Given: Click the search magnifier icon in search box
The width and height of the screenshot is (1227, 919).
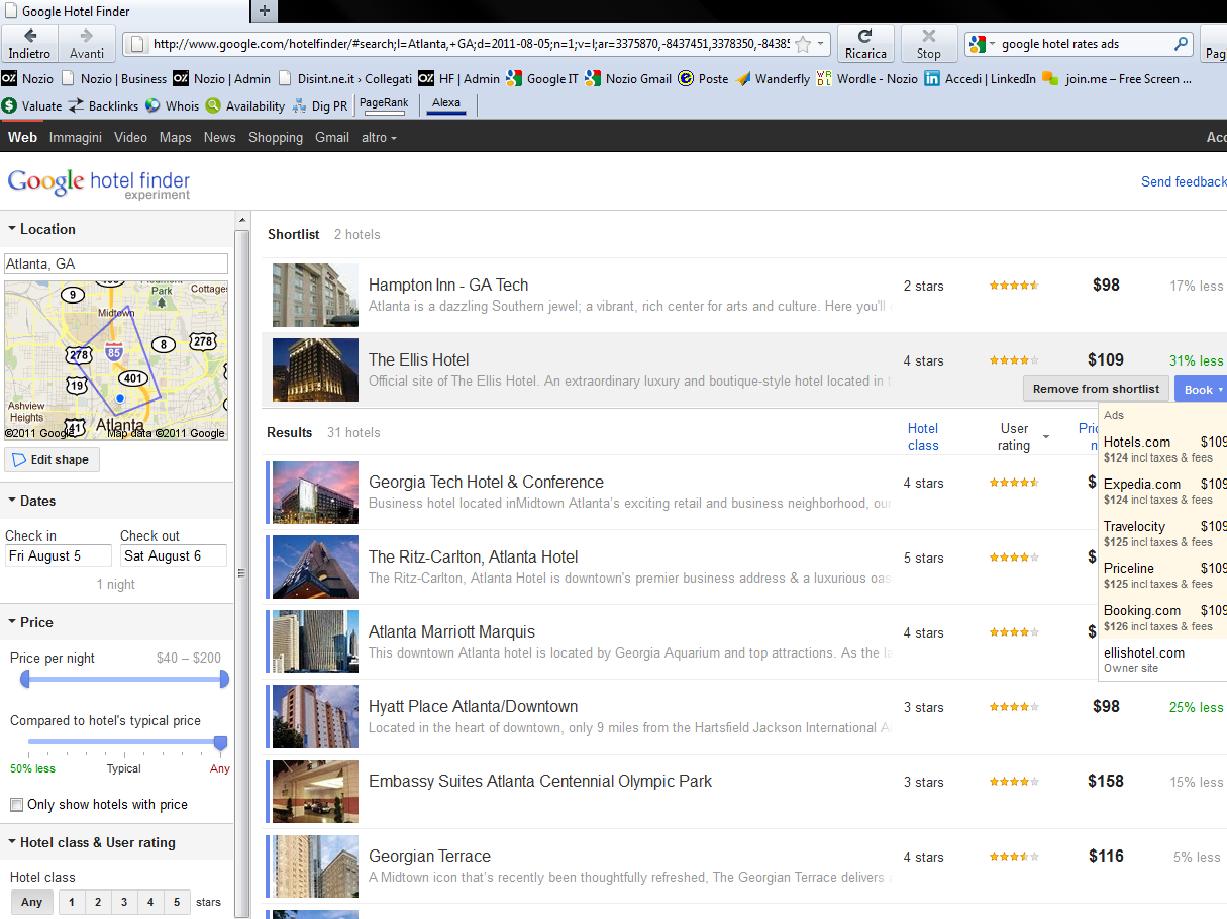Looking at the screenshot, I should [1181, 44].
